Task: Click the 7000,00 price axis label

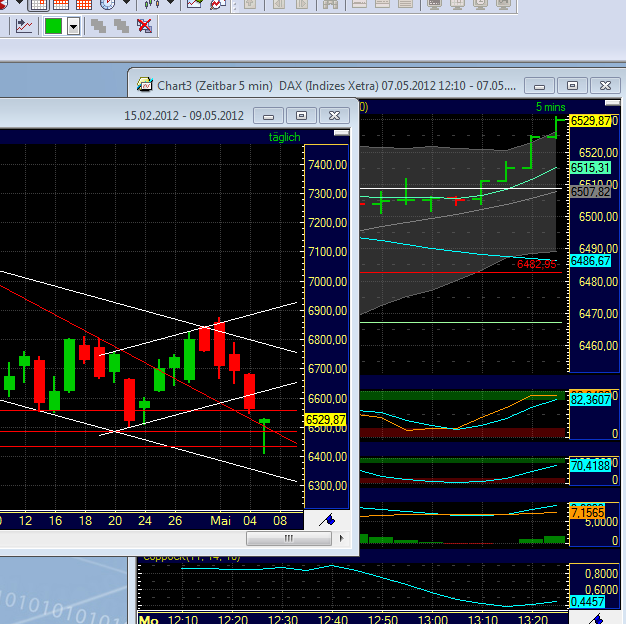Action: 327,281
